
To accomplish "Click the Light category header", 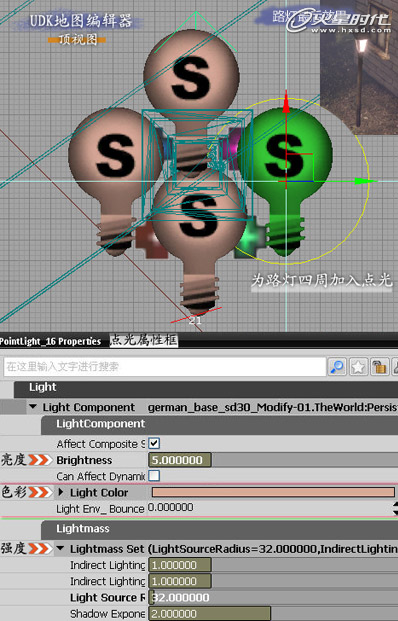I will click(x=206, y=388).
